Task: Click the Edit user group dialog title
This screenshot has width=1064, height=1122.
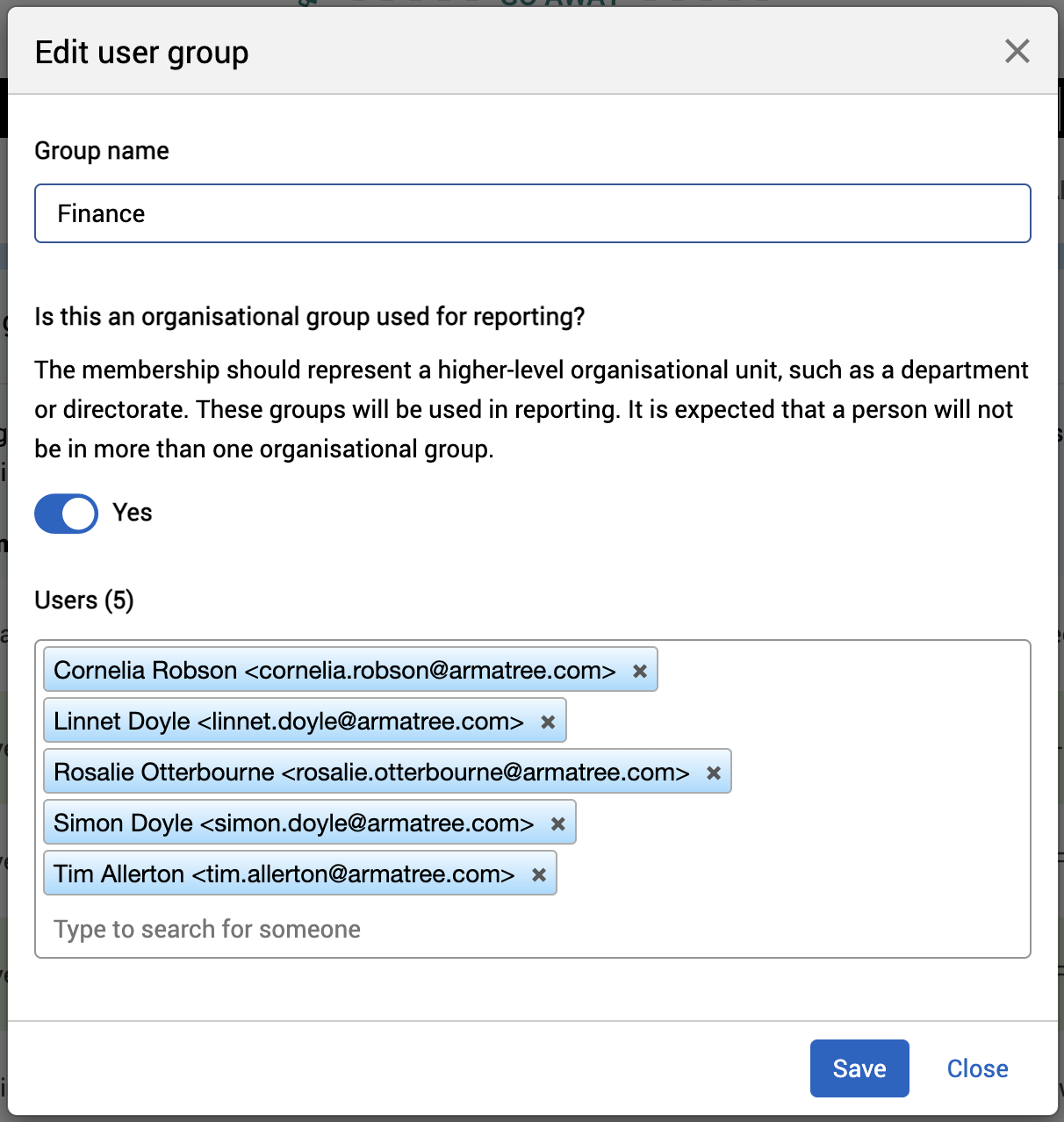Action: pos(142,53)
